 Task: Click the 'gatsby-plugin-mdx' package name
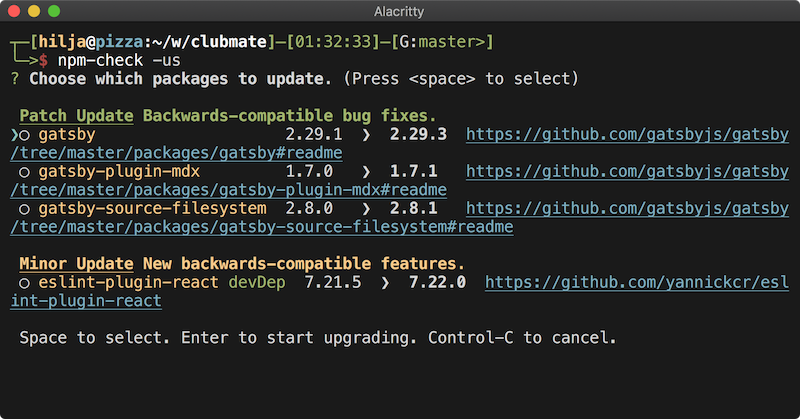(119, 171)
